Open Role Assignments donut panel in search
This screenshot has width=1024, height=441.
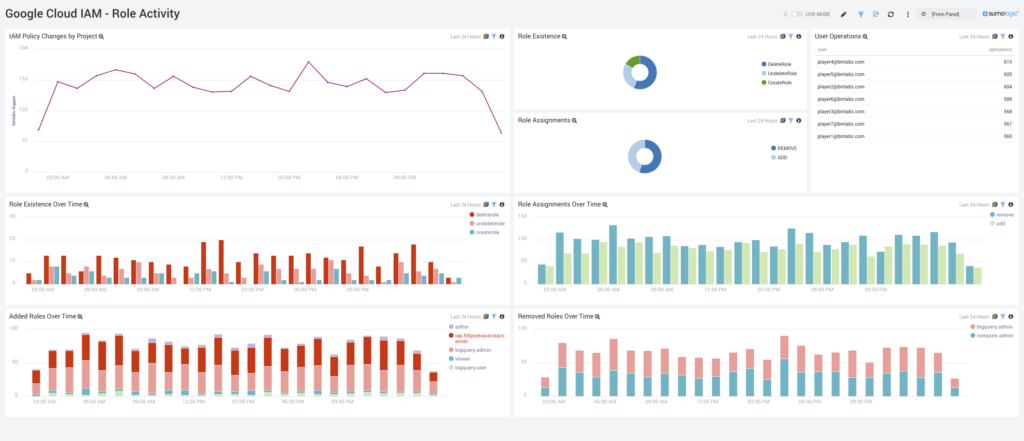pos(575,121)
